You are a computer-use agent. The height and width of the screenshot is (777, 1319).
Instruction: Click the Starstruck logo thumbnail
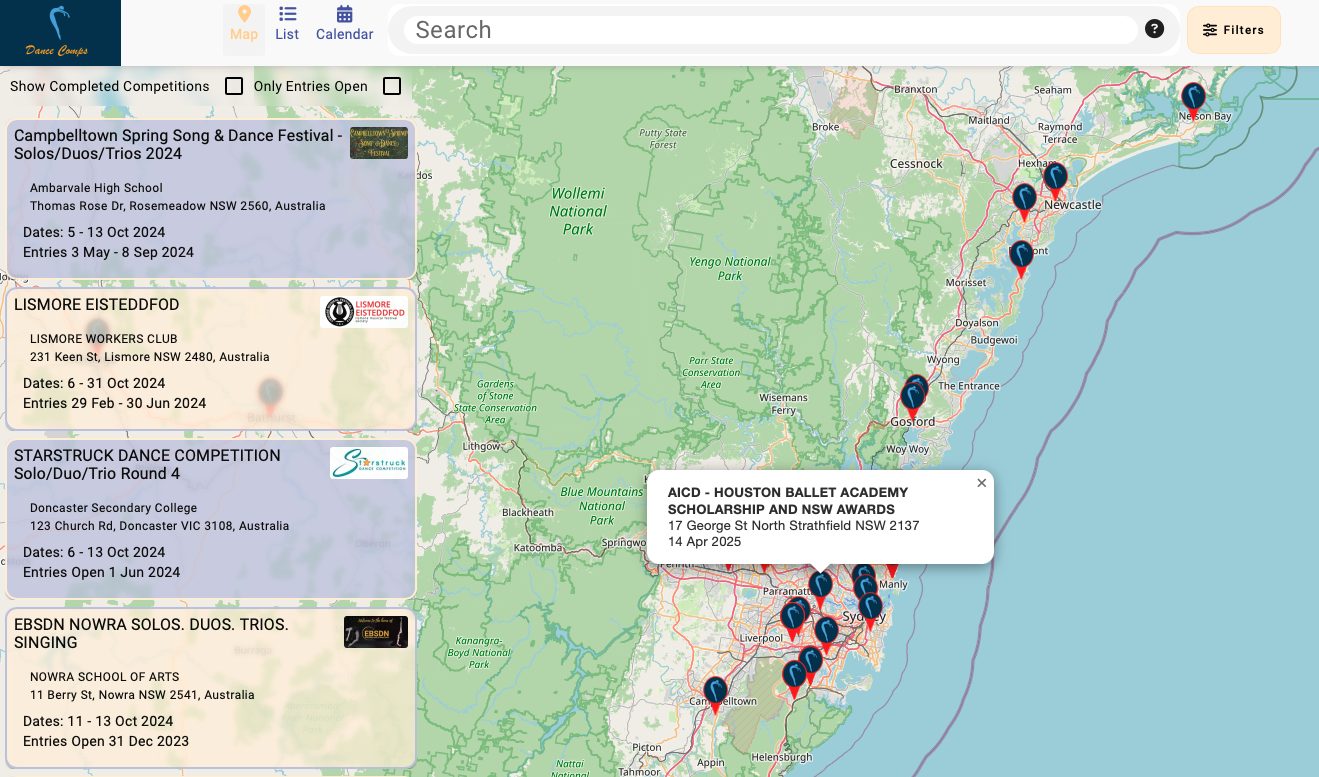tap(369, 463)
